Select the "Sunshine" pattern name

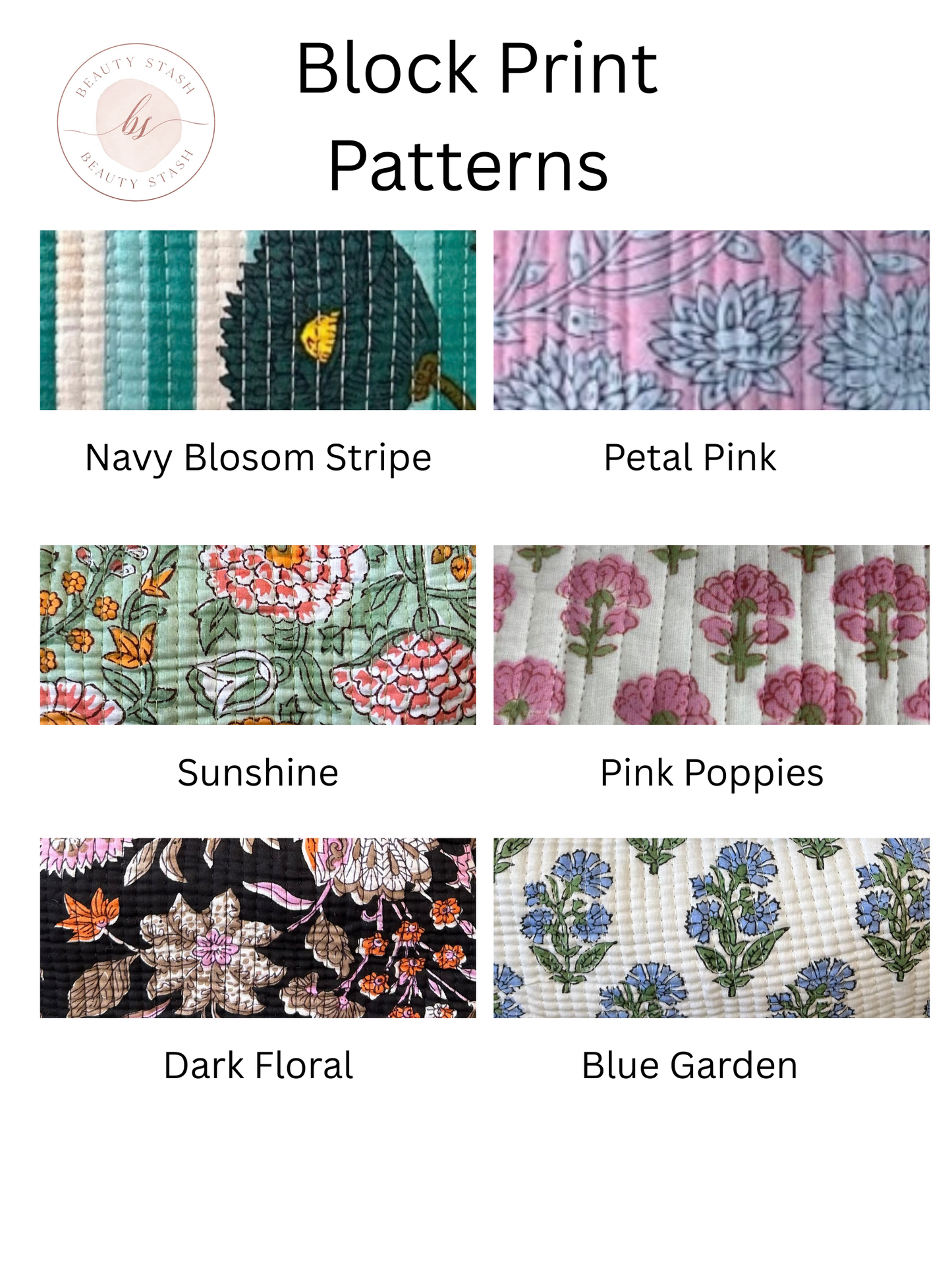pyautogui.click(x=258, y=772)
